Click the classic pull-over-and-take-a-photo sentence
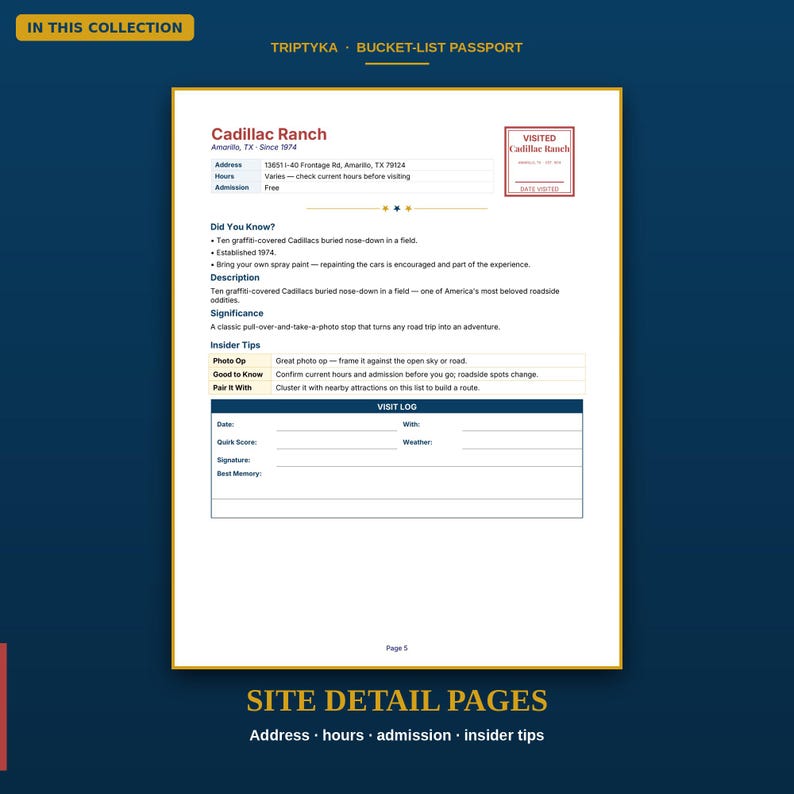Screen dimensions: 794x794 (355, 327)
